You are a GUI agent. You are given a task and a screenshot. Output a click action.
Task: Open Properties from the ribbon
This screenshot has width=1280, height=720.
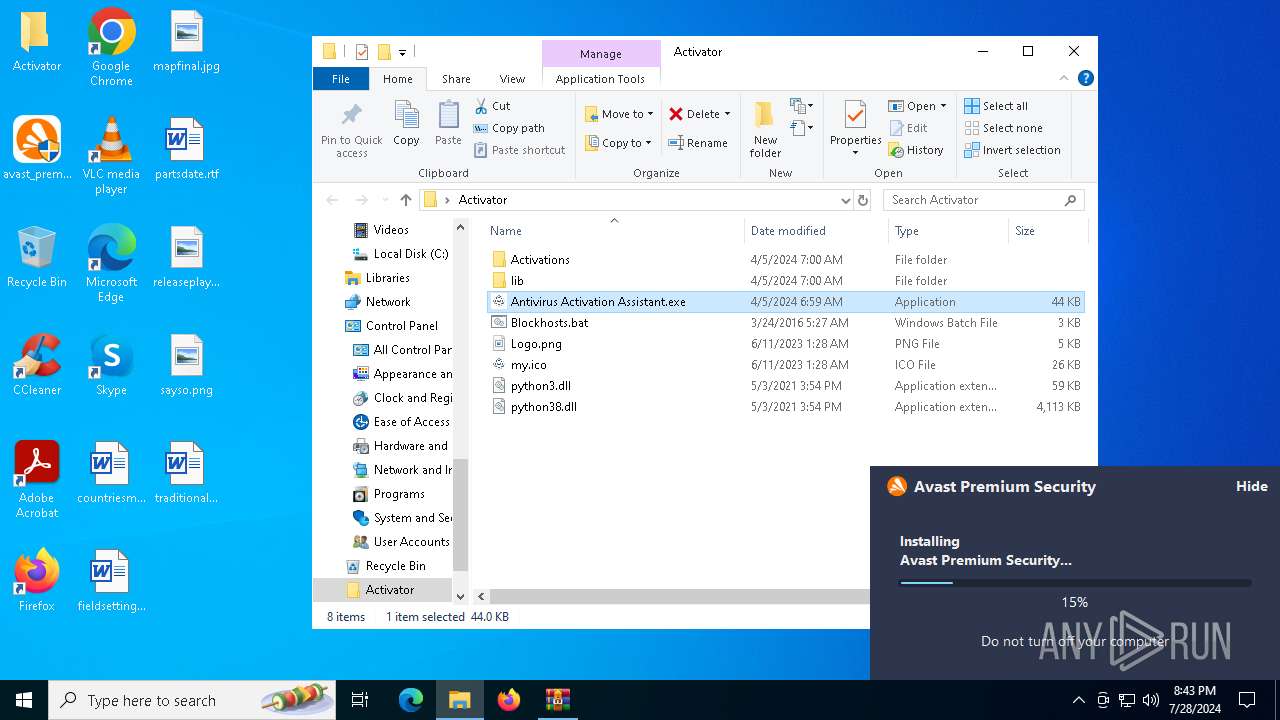(855, 129)
